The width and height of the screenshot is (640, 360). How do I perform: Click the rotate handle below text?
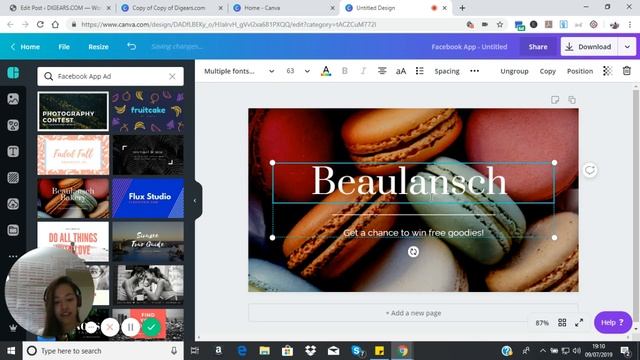[413, 252]
